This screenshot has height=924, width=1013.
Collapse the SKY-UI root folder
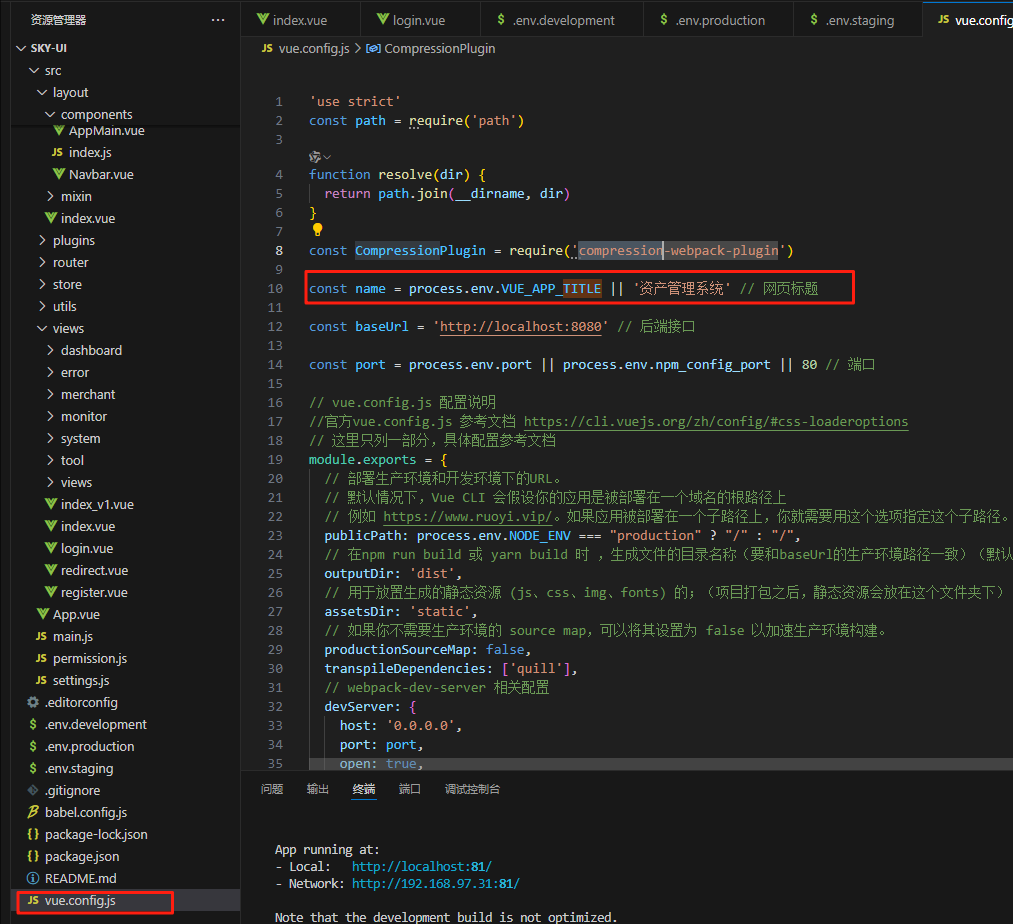(x=21, y=48)
